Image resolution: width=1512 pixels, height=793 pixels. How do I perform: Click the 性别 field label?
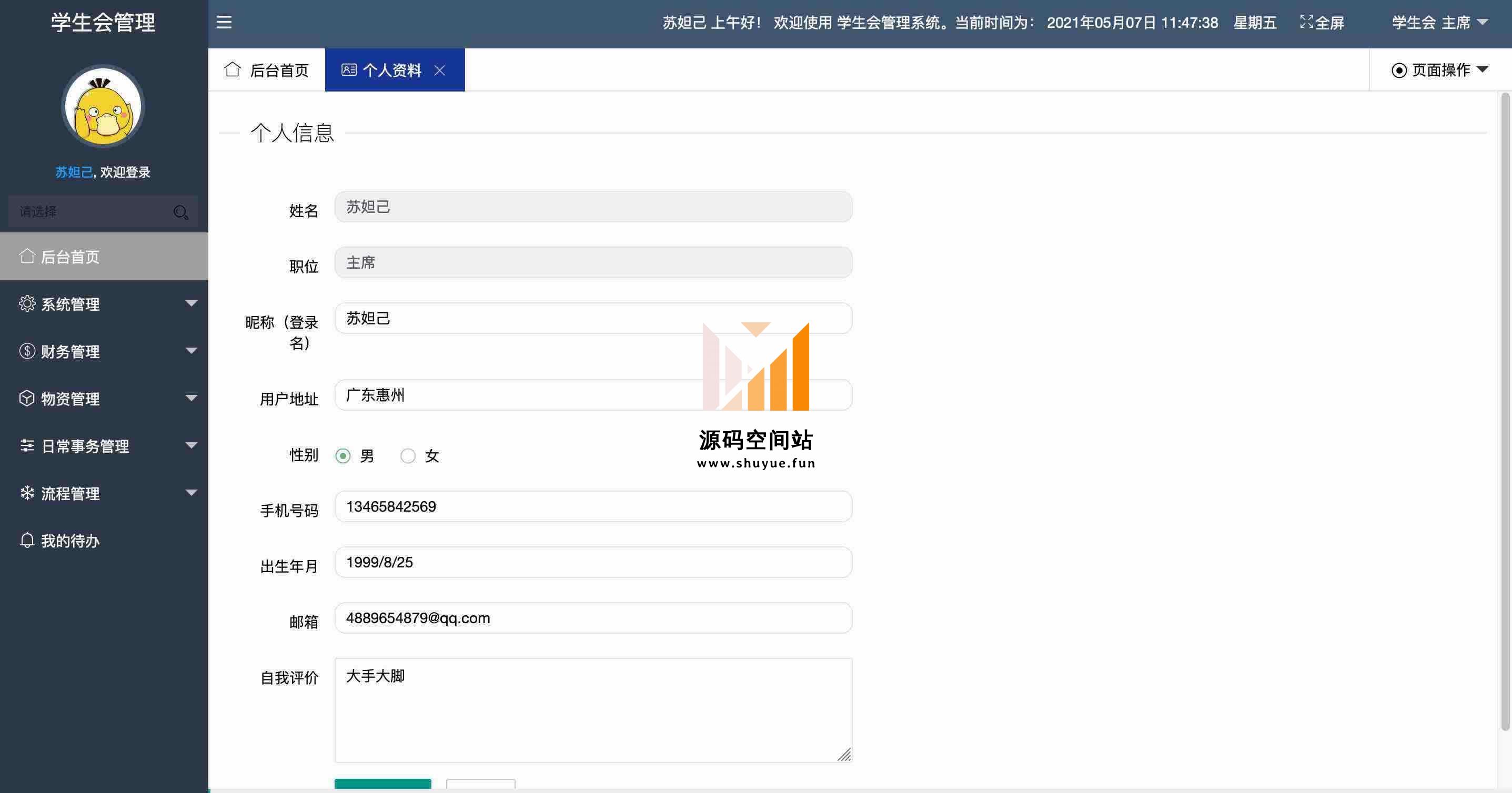[304, 455]
